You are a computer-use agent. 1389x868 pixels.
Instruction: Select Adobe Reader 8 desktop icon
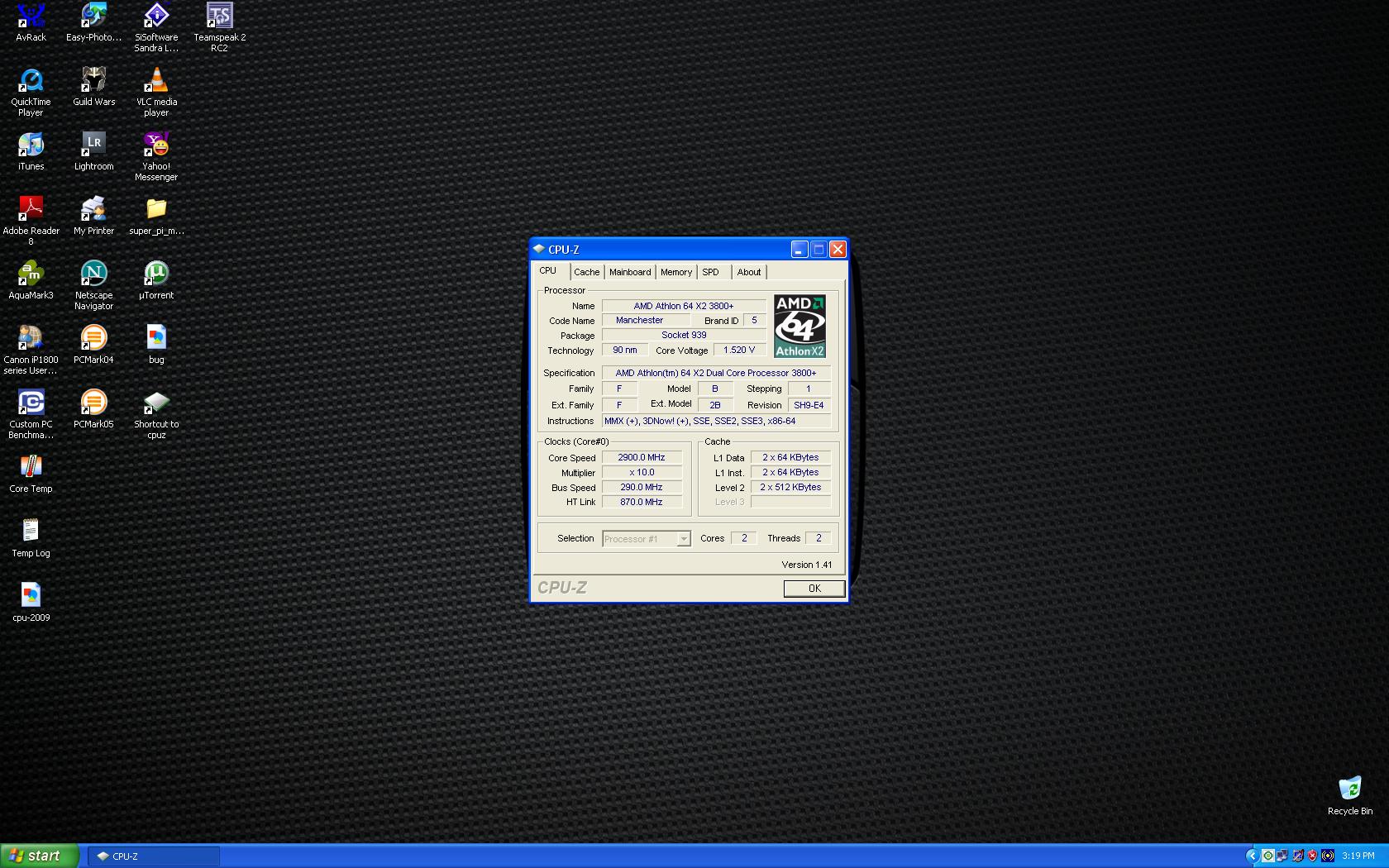[31, 221]
